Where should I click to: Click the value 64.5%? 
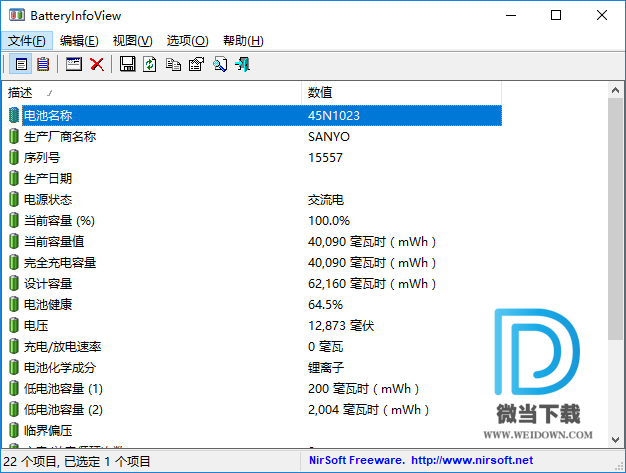click(325, 305)
